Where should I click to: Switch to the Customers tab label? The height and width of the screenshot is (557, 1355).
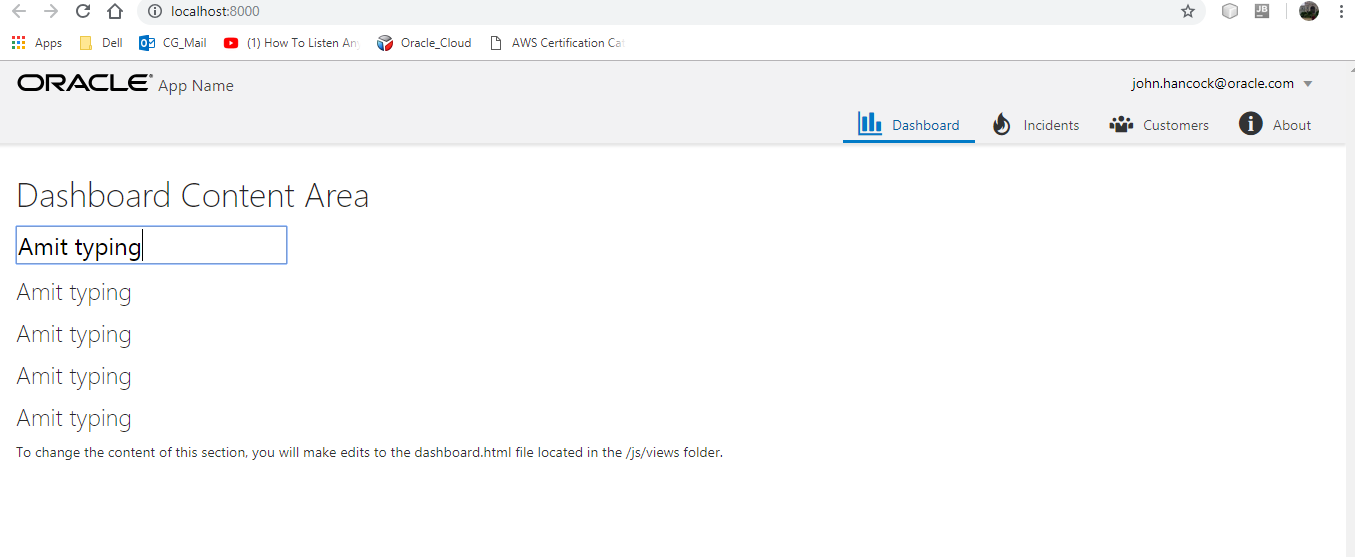[x=1176, y=125]
